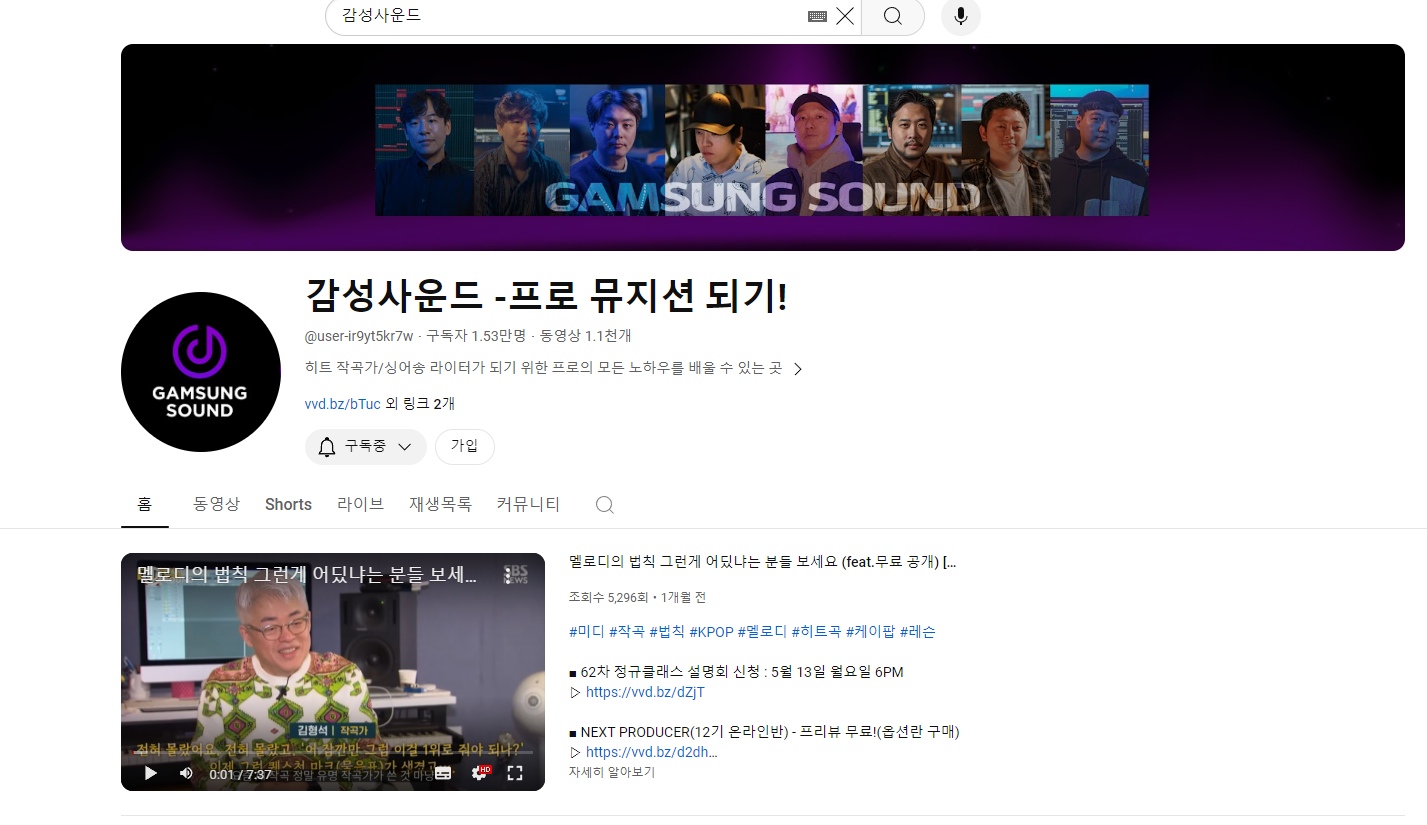The image size is (1427, 825).
Task: Toggle subtitles on the featured video
Action: click(443, 773)
